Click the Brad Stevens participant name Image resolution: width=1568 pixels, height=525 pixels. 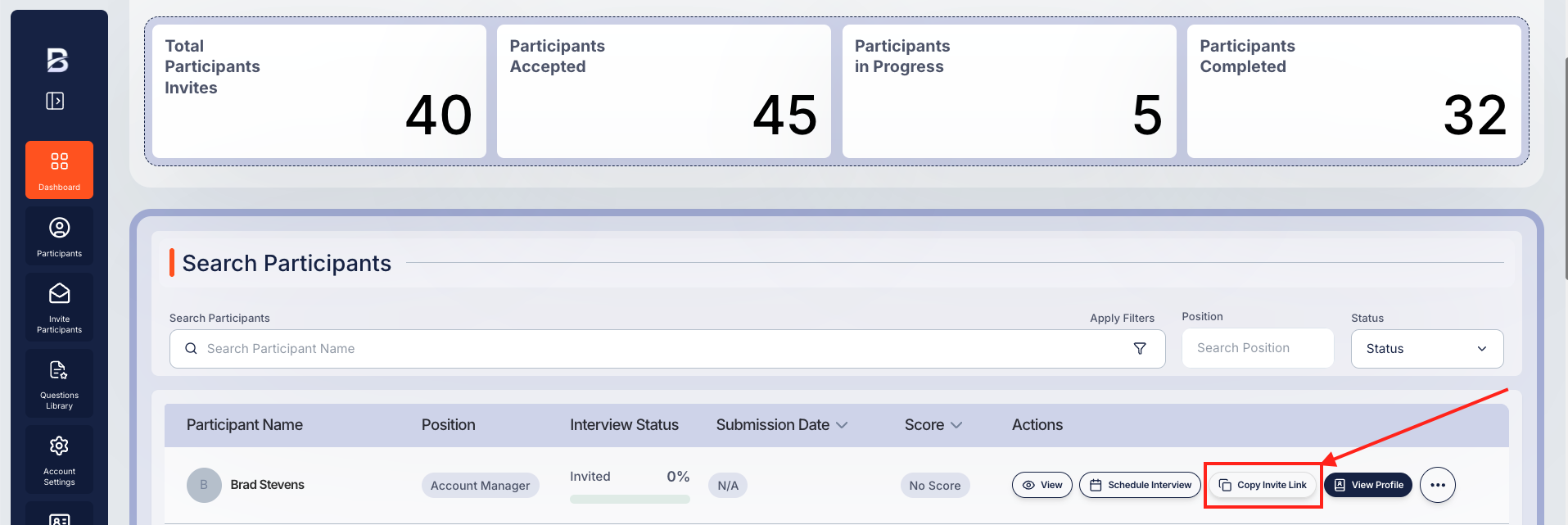coord(267,485)
